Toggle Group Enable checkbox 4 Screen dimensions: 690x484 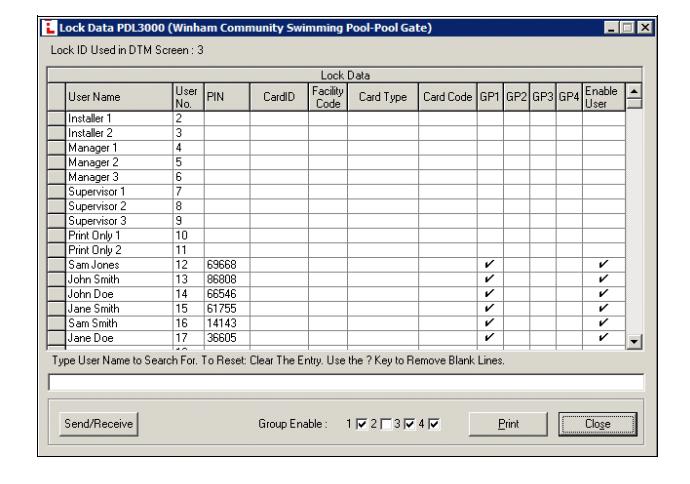(434, 424)
